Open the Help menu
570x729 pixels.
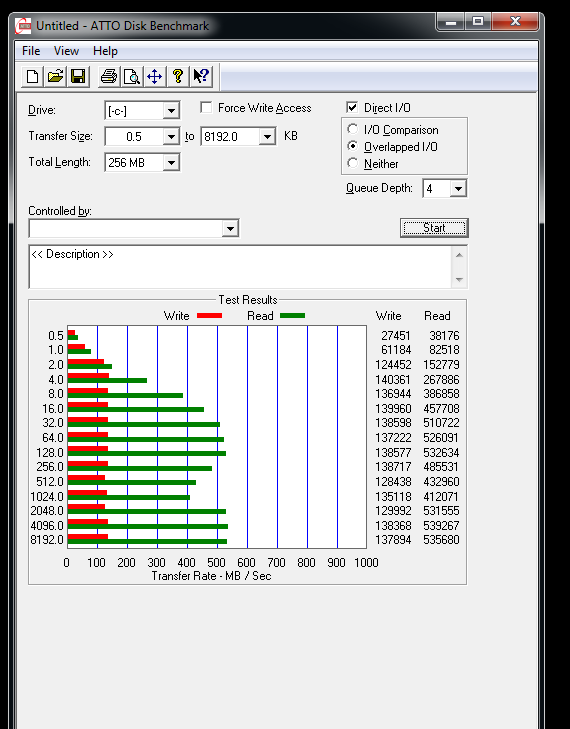(105, 51)
